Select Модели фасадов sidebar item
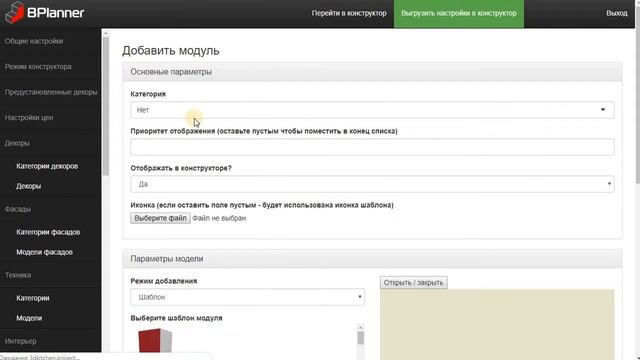Screen dimensions: 640x360 (44, 252)
